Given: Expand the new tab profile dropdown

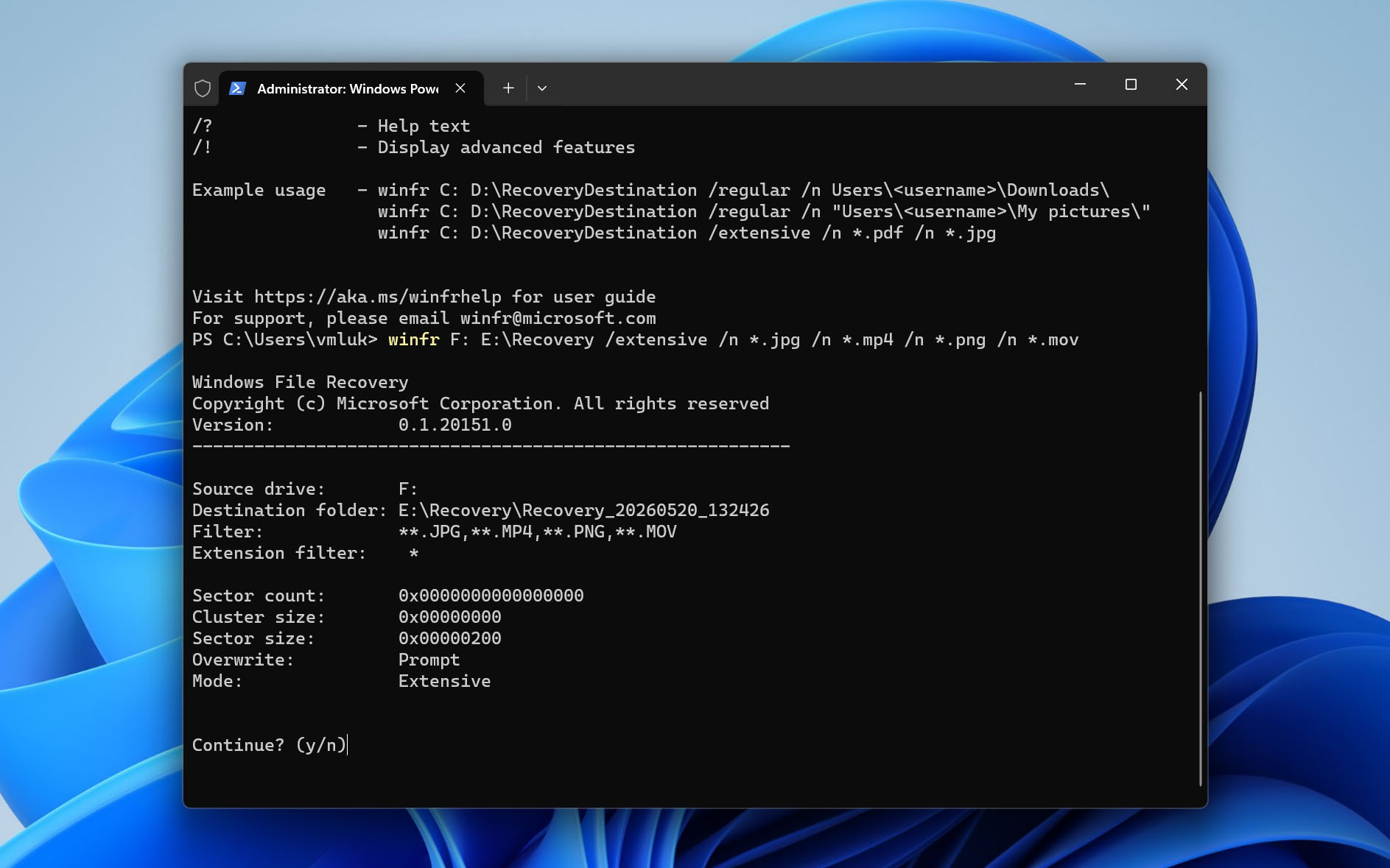Looking at the screenshot, I should pyautogui.click(x=542, y=88).
